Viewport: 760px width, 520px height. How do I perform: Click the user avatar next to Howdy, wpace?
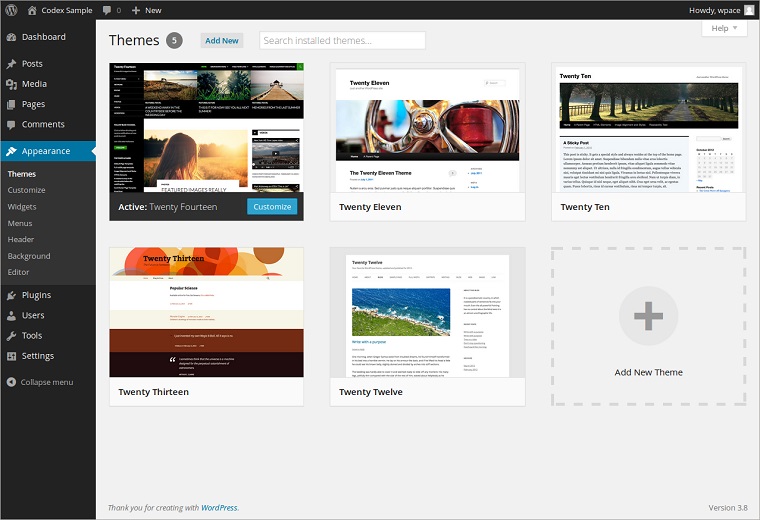(749, 10)
